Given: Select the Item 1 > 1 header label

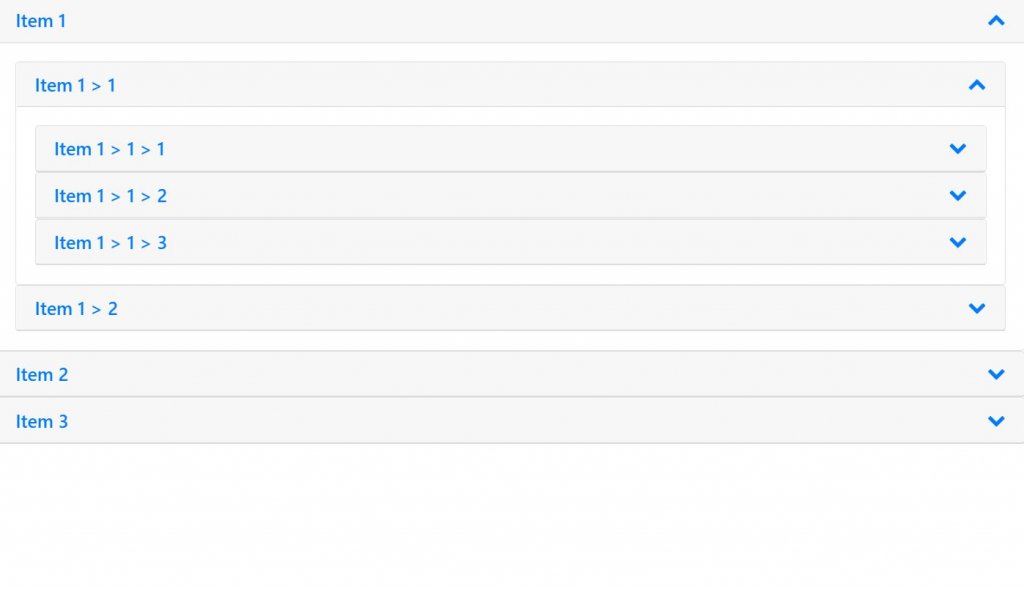Looking at the screenshot, I should click(x=76, y=85).
